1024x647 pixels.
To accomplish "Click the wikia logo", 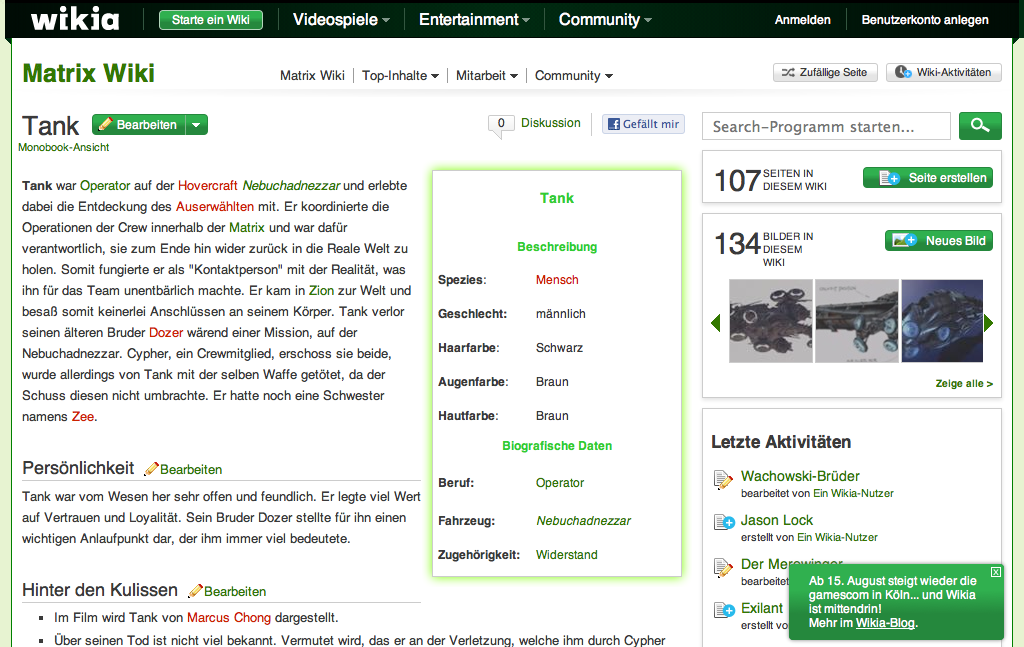I will 75,19.
